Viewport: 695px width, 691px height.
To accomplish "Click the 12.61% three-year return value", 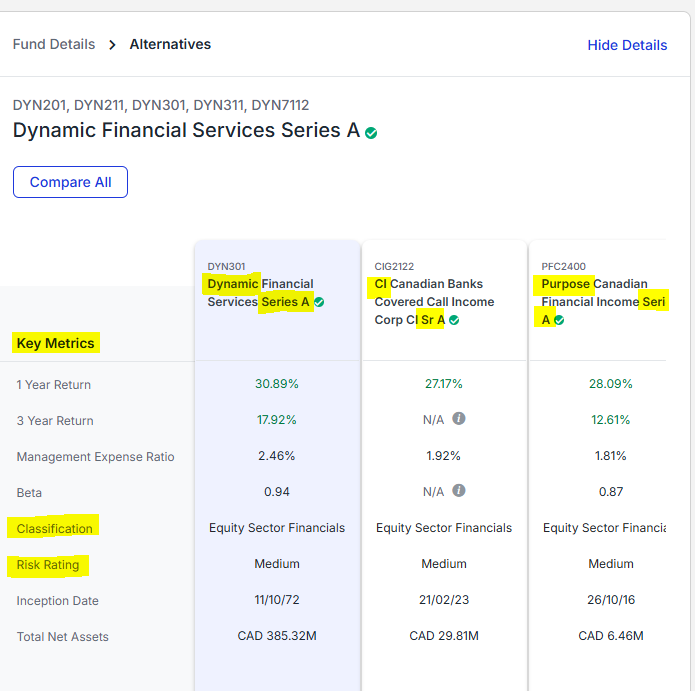I will pos(611,420).
